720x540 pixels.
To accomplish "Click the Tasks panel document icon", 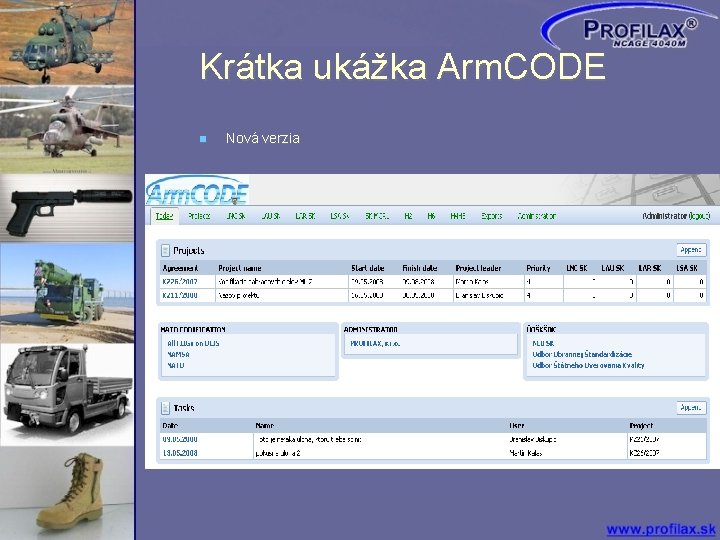I will pos(165,408).
